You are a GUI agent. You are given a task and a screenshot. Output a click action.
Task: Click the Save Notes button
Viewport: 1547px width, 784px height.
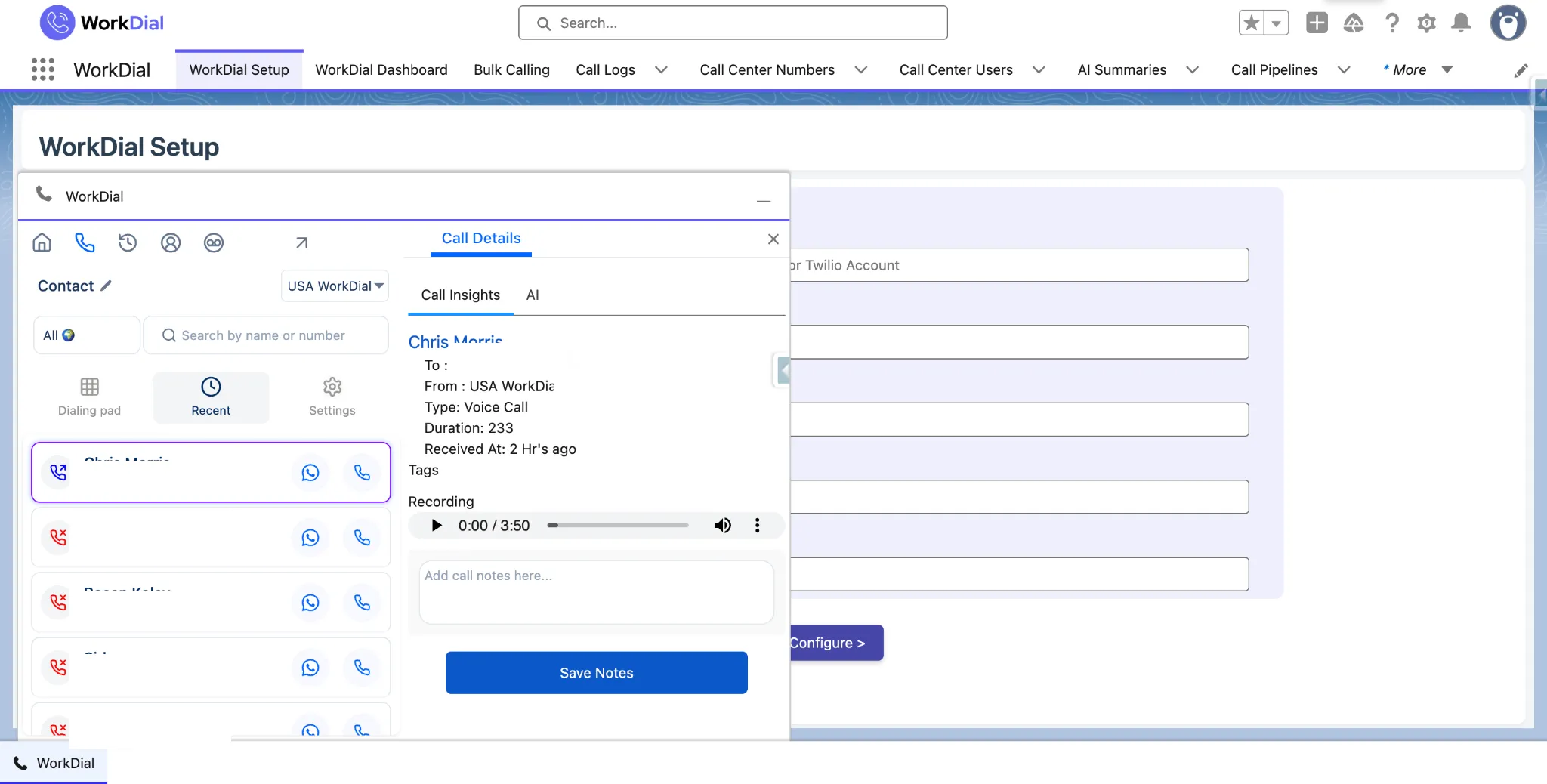(597, 673)
